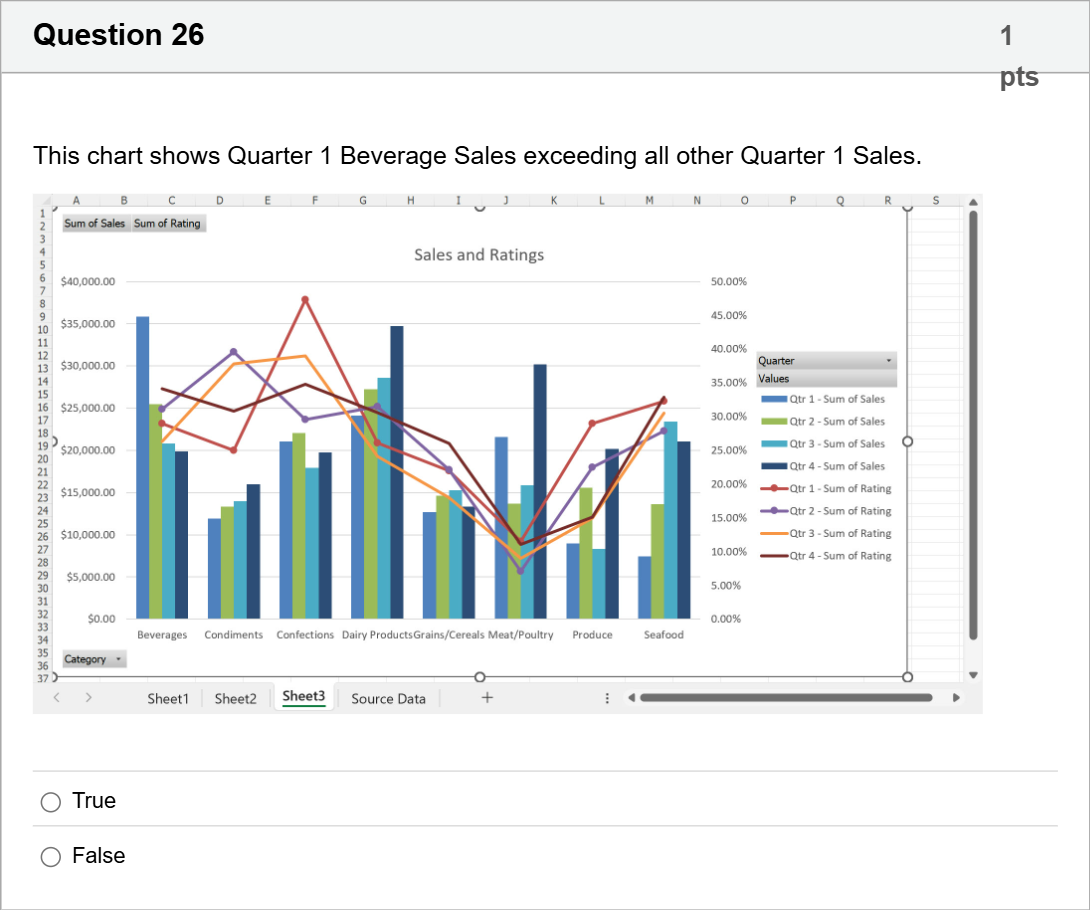Click the previous sheet navigation arrow
1090x910 pixels.
coord(57,697)
